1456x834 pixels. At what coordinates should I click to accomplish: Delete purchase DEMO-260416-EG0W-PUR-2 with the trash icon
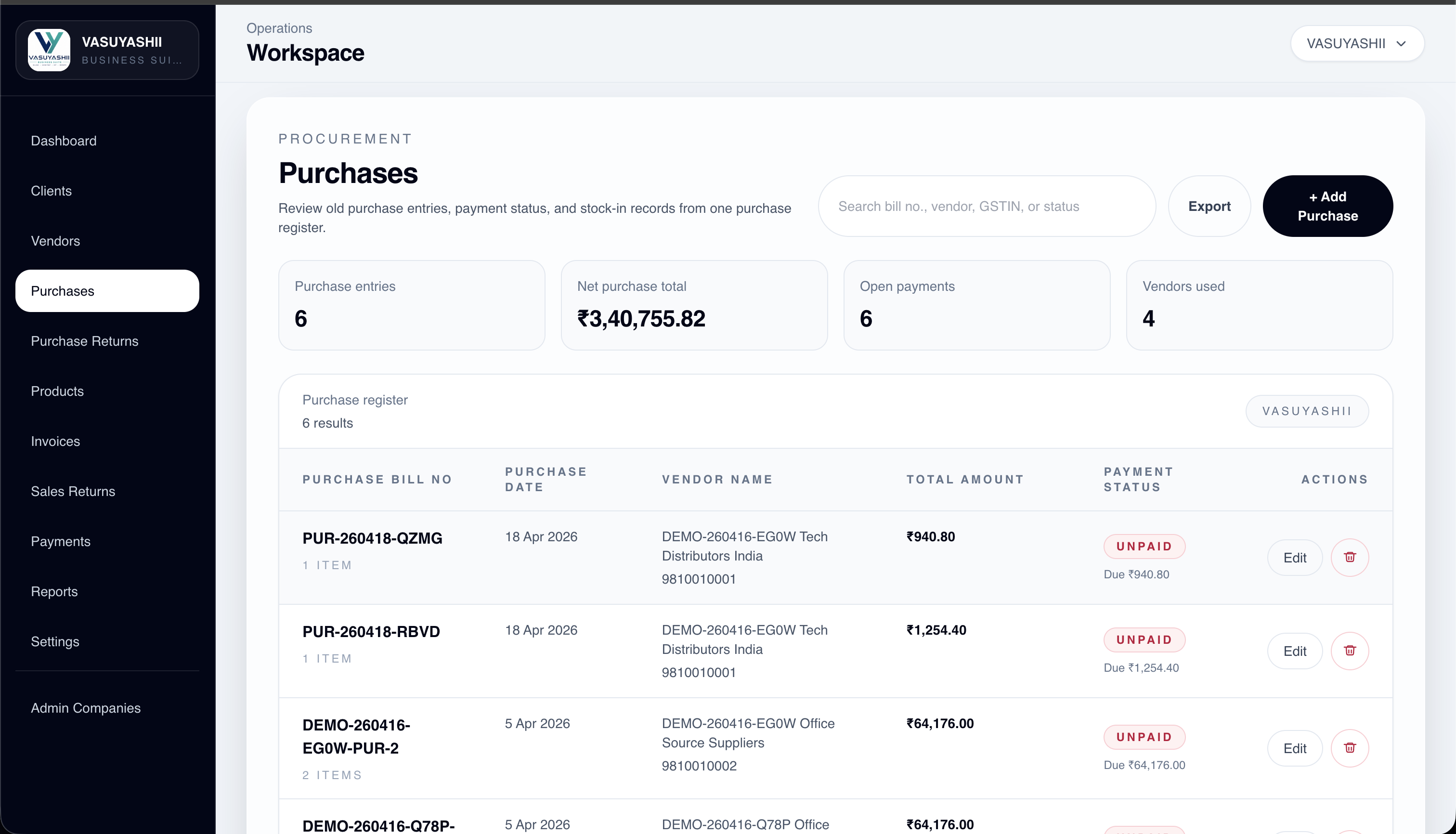pos(1350,748)
